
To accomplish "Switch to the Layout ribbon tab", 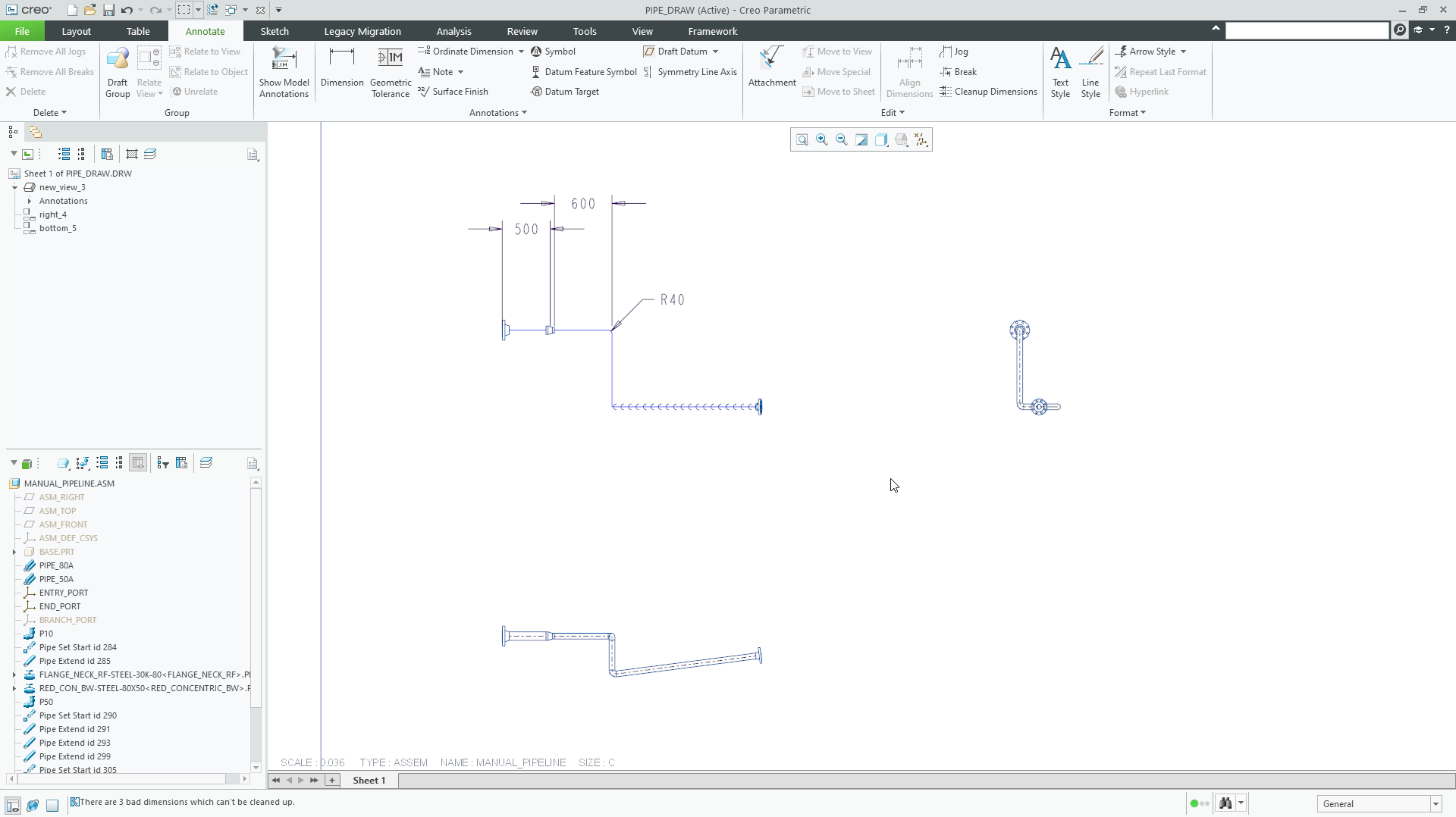I will click(76, 31).
